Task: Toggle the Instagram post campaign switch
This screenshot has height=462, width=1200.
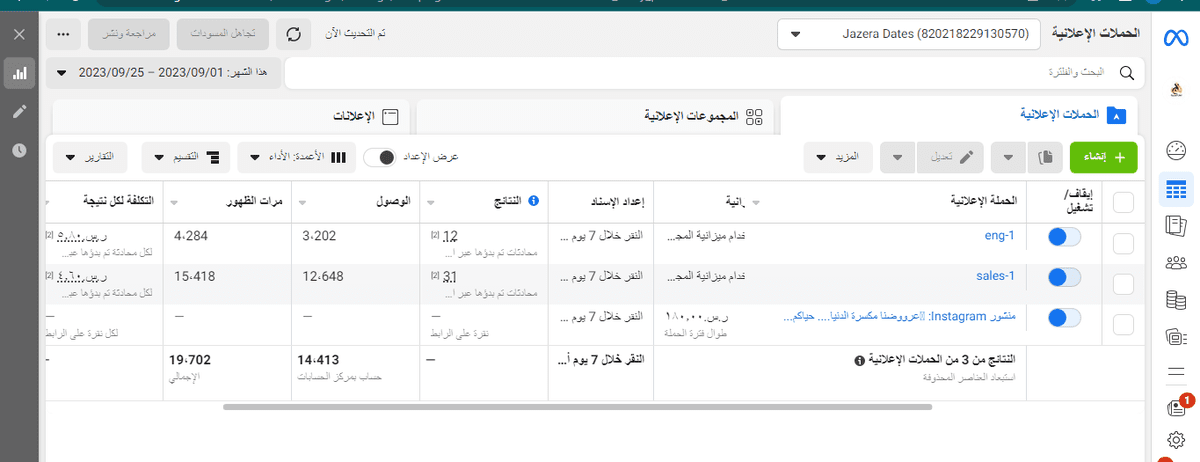Action: [x=1064, y=318]
